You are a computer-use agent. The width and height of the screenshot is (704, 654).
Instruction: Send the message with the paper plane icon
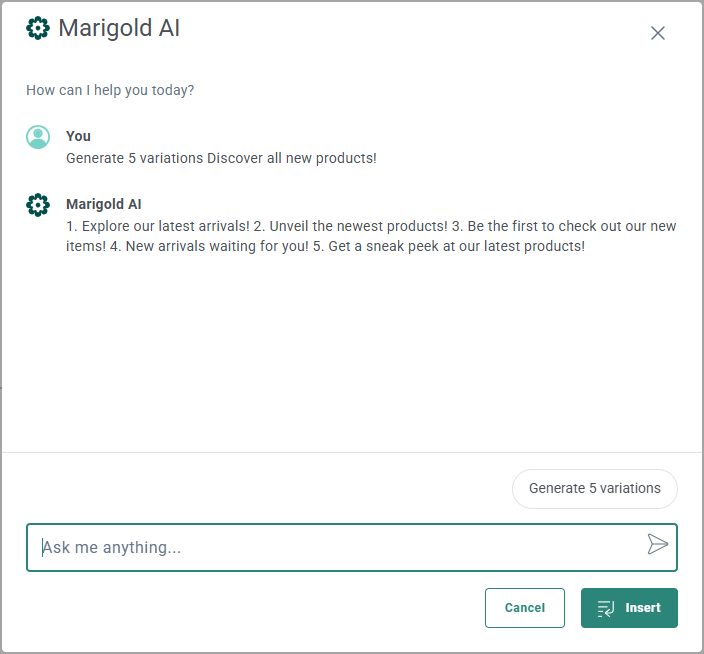point(657,544)
